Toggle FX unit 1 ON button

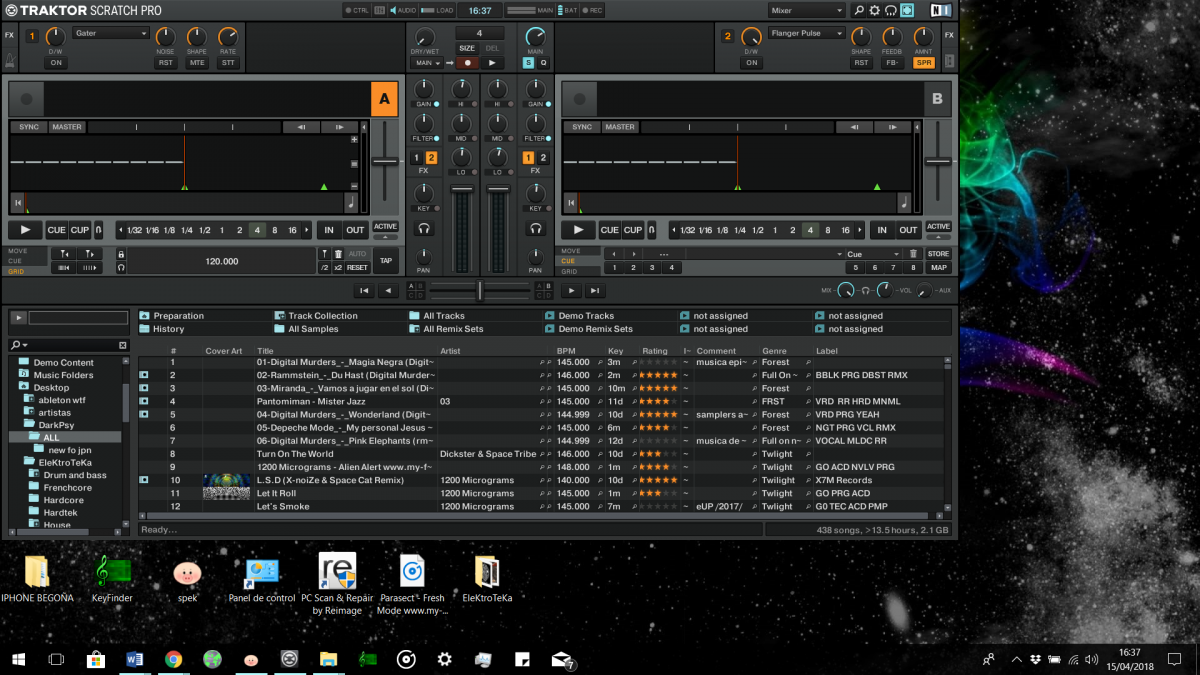tap(55, 63)
